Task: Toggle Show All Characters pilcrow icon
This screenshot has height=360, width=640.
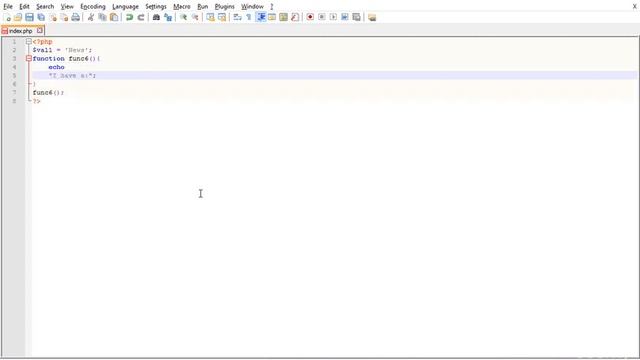Action: [249, 17]
